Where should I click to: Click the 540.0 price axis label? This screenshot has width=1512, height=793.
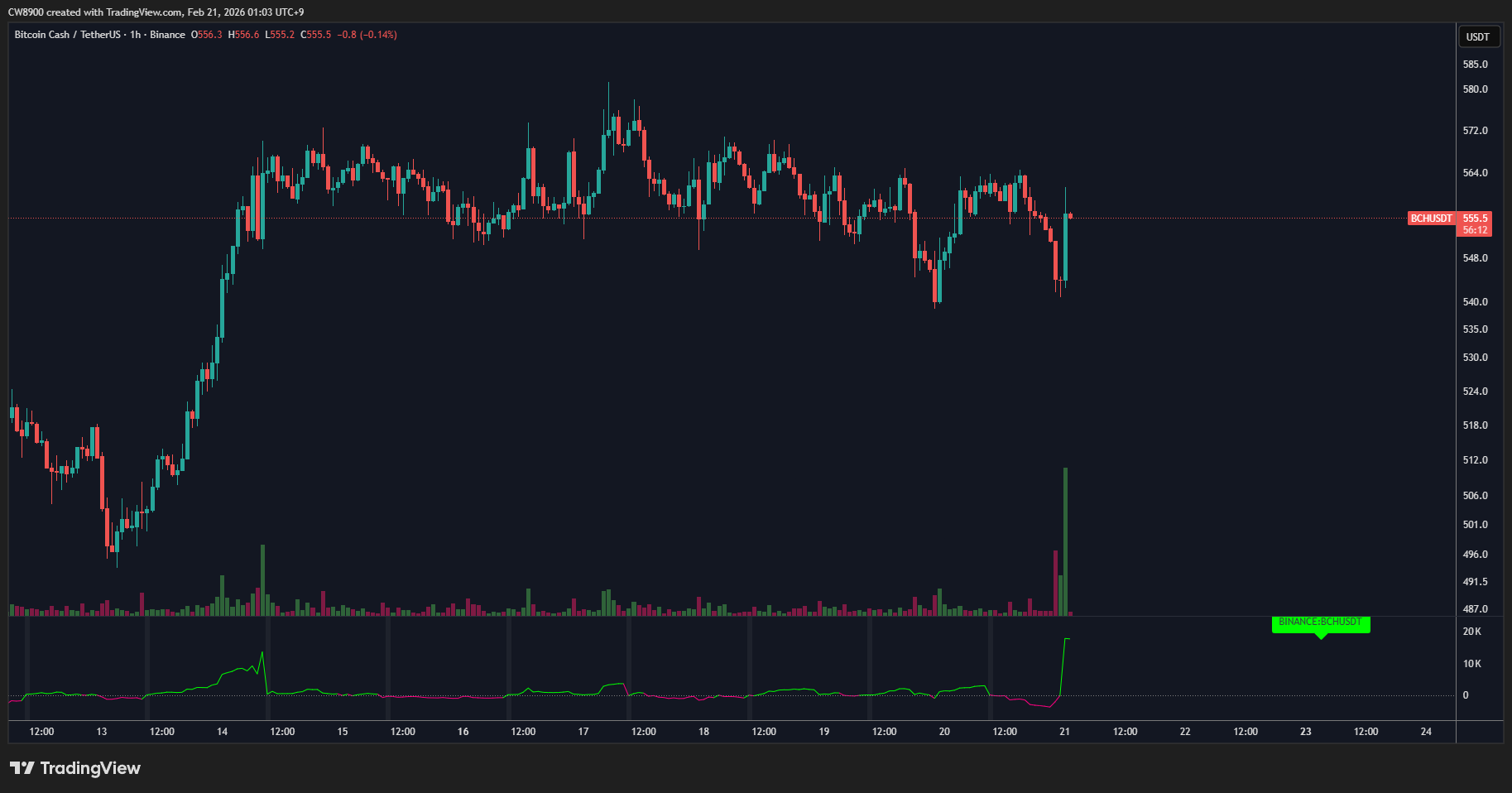point(1475,302)
